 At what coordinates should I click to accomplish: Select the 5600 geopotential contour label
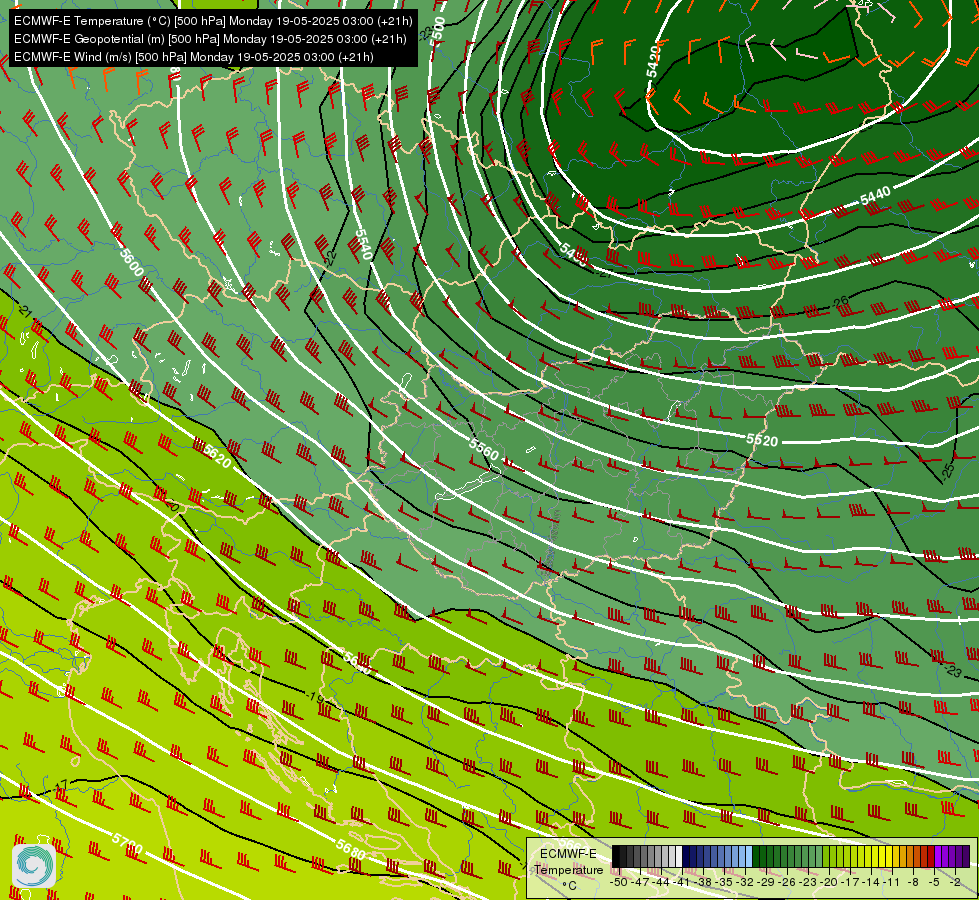point(131,262)
